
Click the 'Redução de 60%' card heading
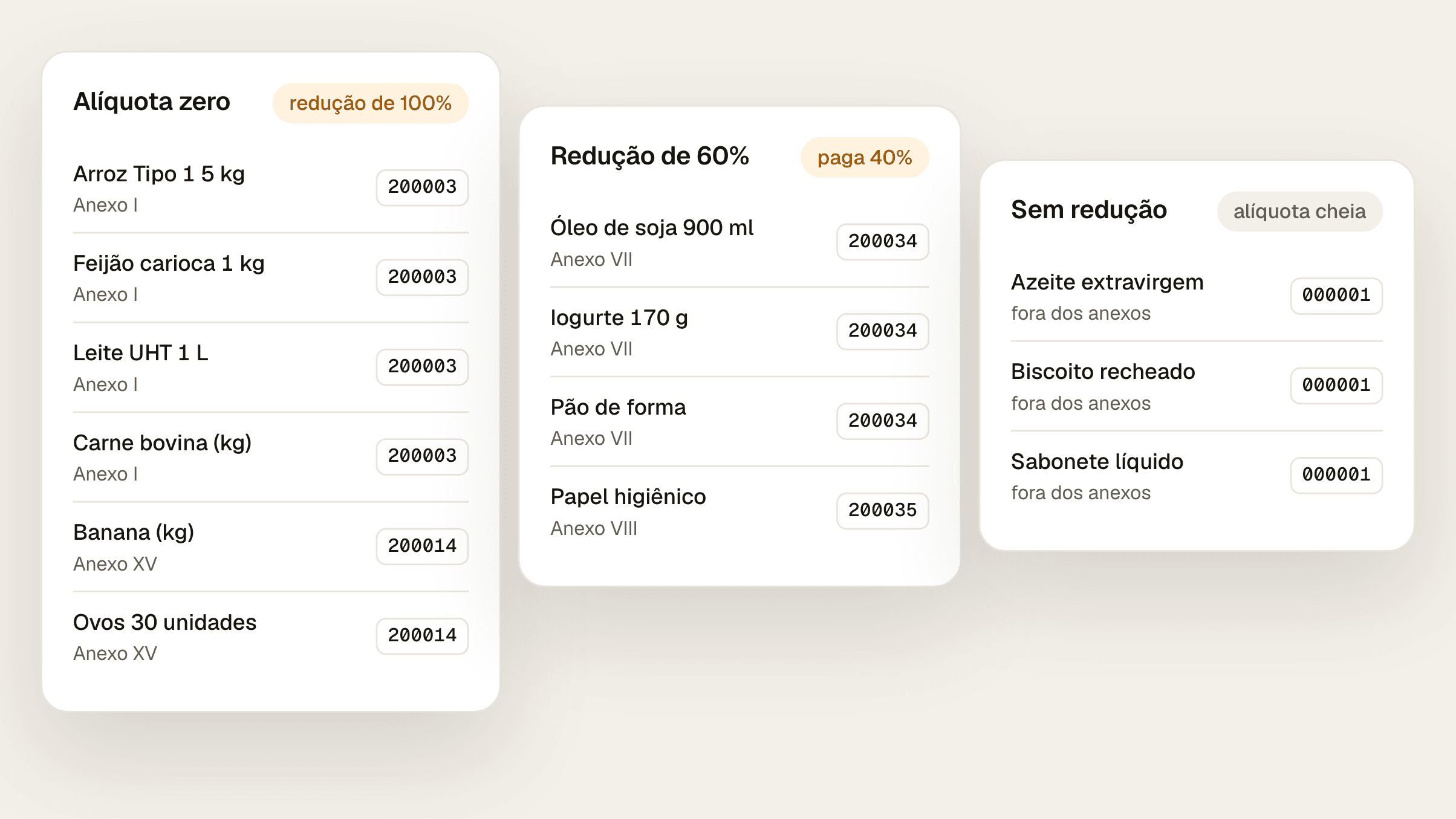650,156
